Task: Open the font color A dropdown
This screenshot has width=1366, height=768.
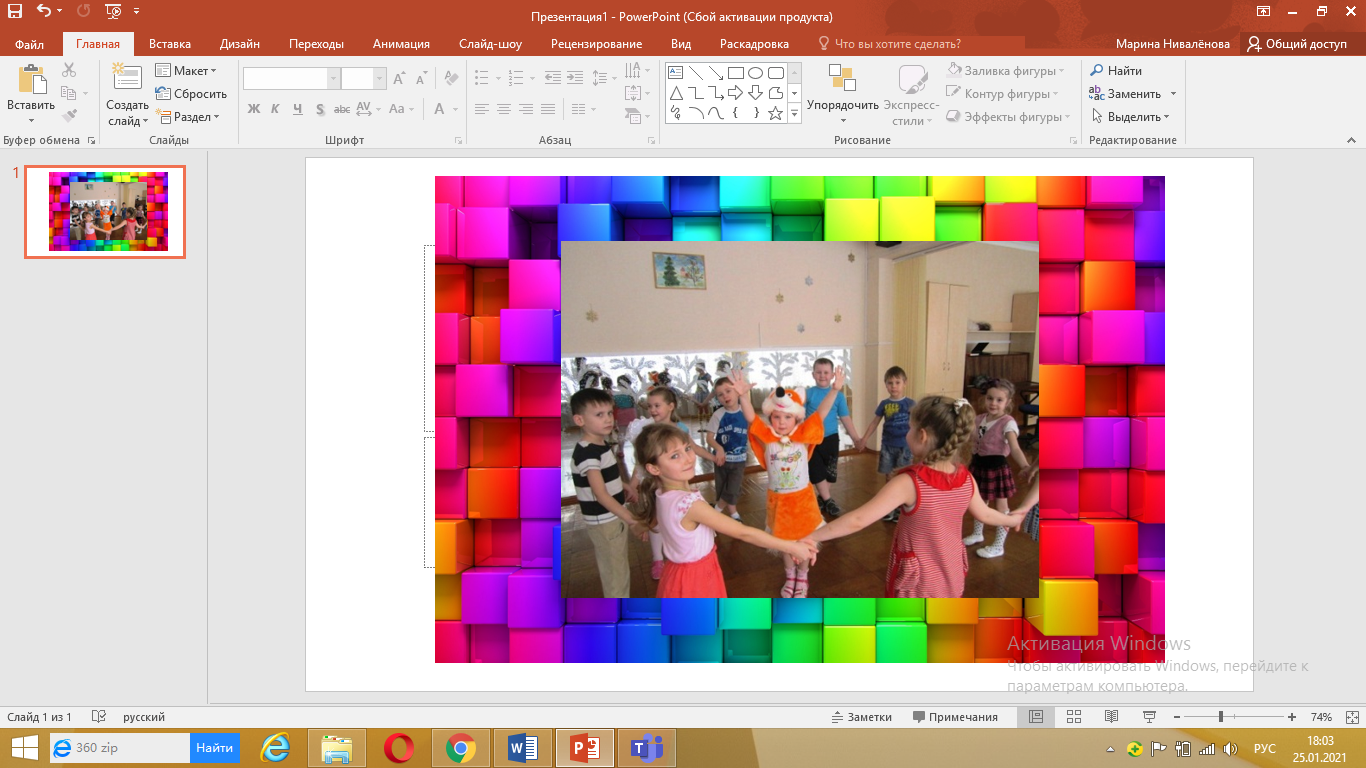Action: point(456,109)
